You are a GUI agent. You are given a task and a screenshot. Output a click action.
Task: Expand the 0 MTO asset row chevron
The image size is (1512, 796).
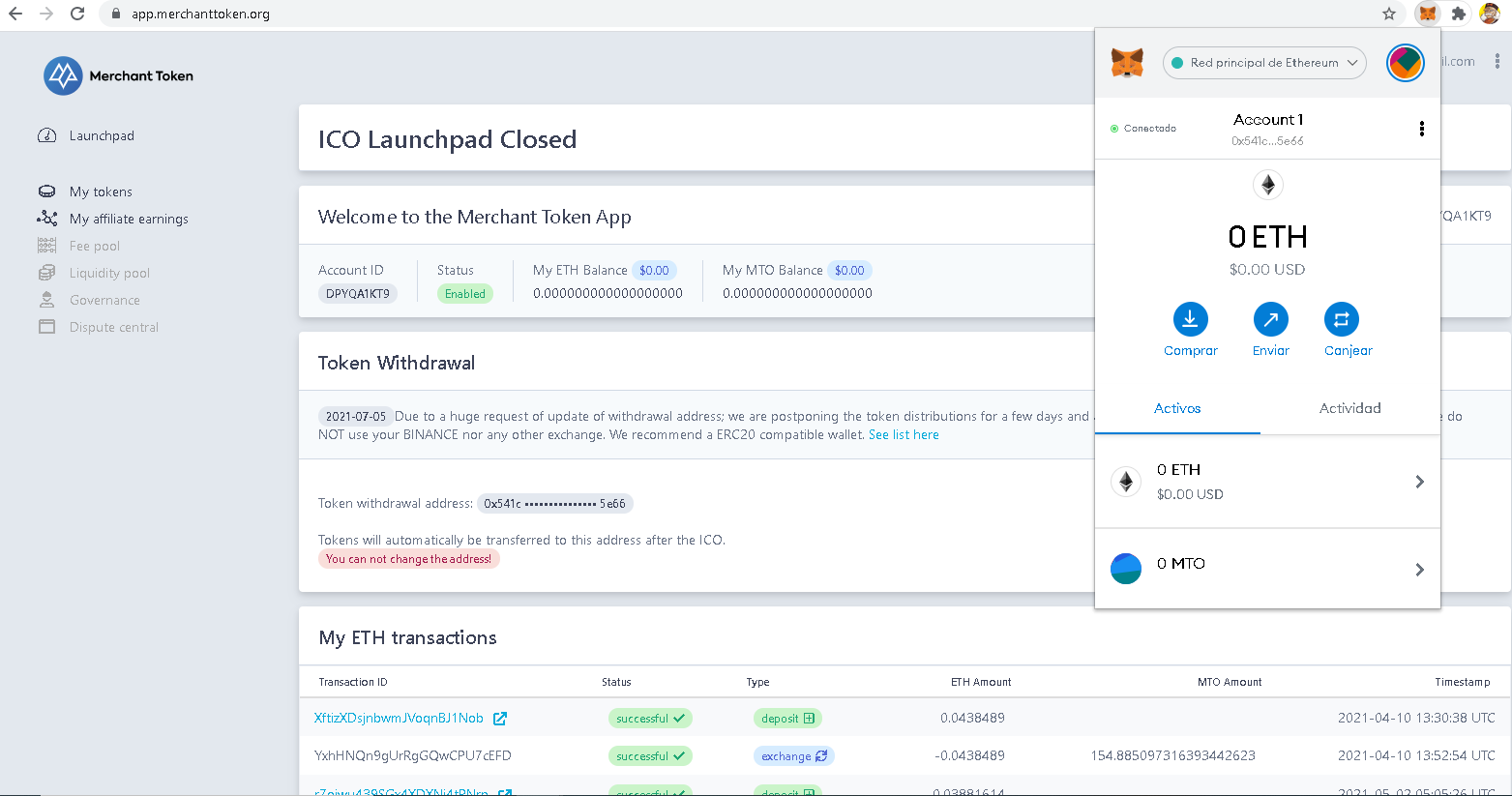1419,570
